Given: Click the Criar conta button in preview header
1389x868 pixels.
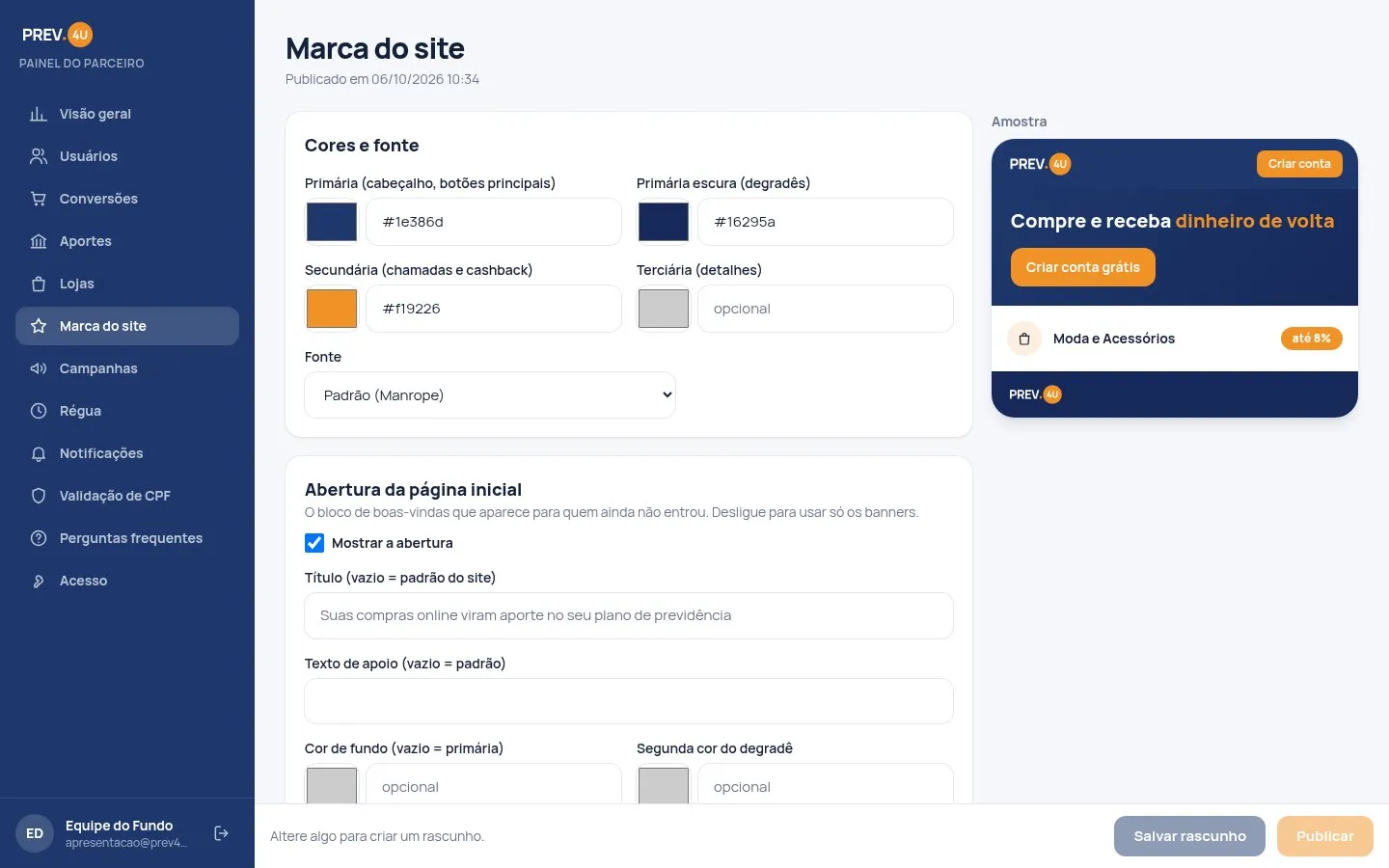Looking at the screenshot, I should [1299, 164].
